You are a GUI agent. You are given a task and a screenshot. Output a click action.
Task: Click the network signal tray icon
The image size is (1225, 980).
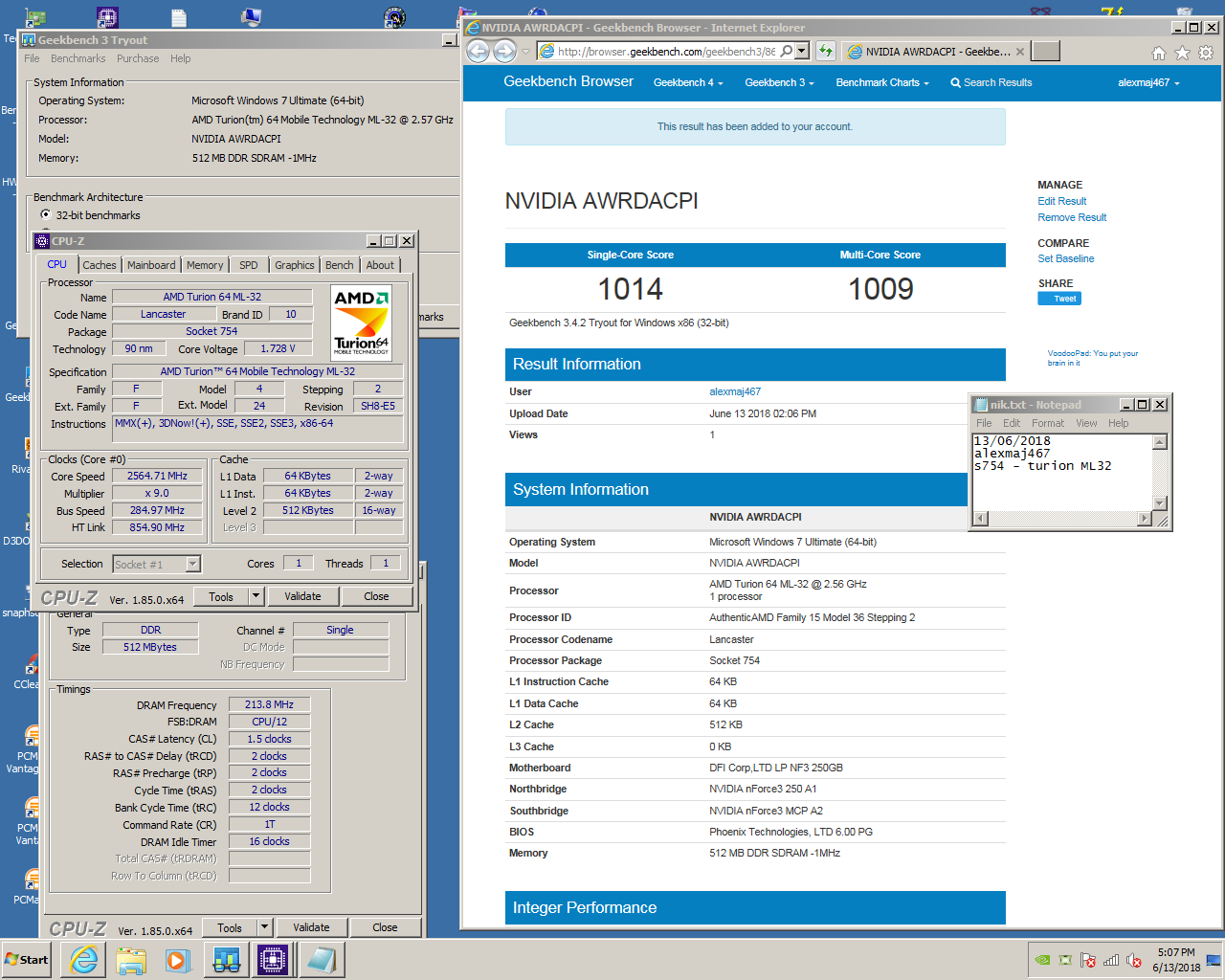[x=1111, y=960]
